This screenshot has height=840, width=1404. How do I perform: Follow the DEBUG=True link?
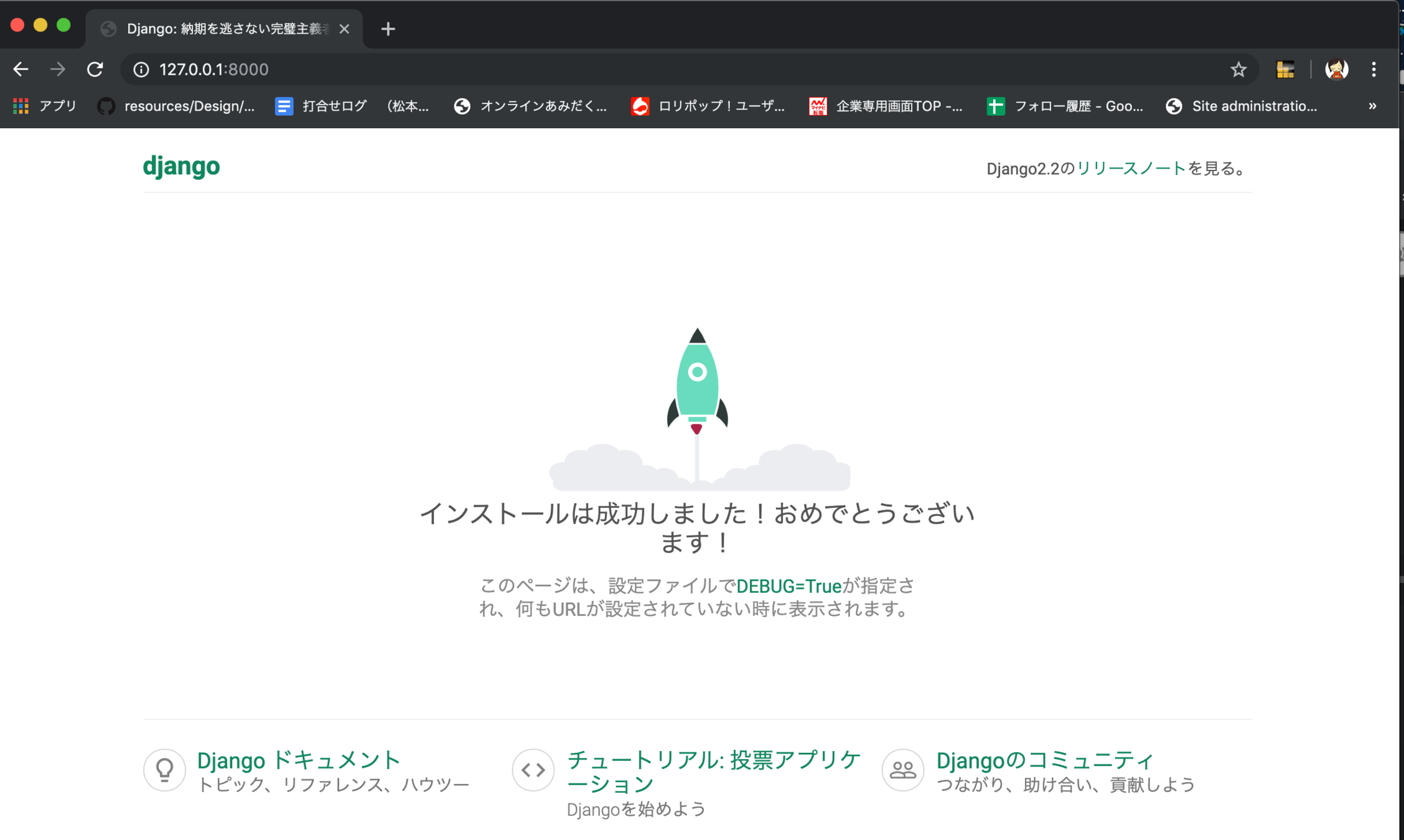pos(789,586)
